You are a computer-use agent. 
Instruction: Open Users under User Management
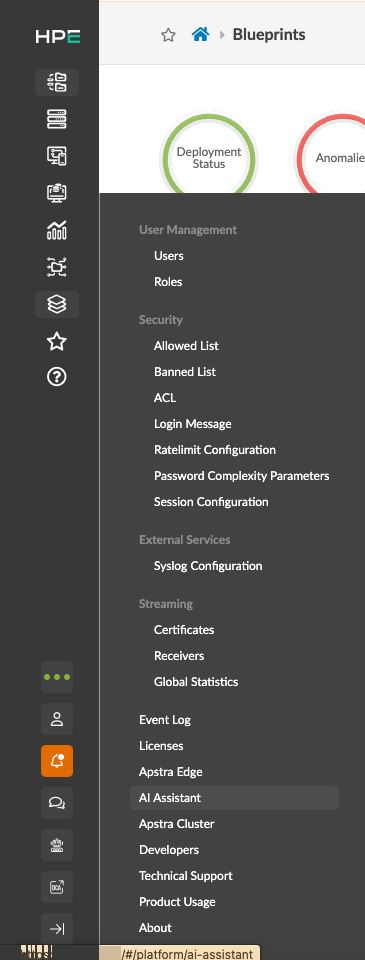click(x=169, y=256)
